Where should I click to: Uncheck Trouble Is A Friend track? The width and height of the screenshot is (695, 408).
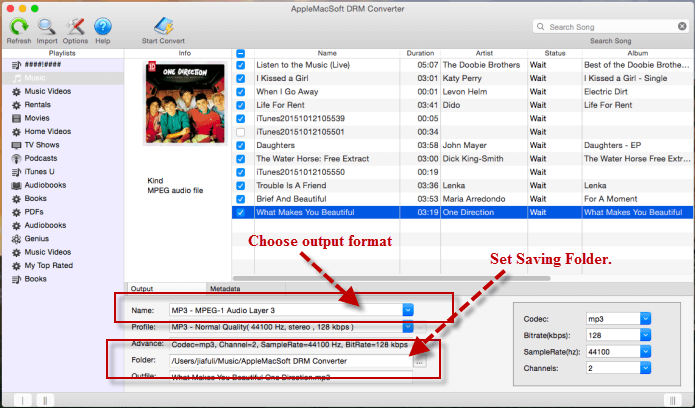[x=240, y=185]
